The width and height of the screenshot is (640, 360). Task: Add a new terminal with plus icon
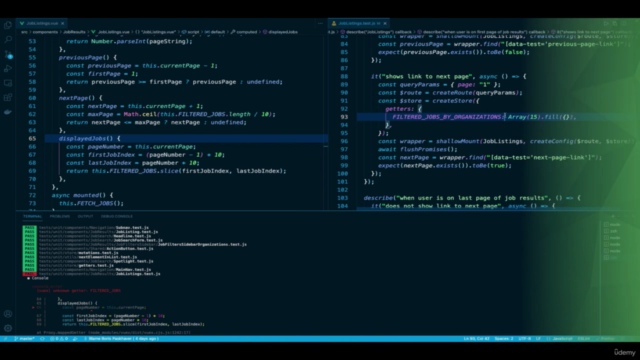613,216
